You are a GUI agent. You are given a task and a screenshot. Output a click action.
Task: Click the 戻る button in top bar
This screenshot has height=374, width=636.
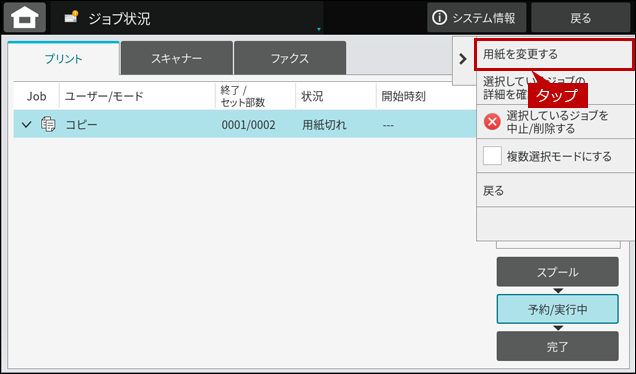click(580, 18)
